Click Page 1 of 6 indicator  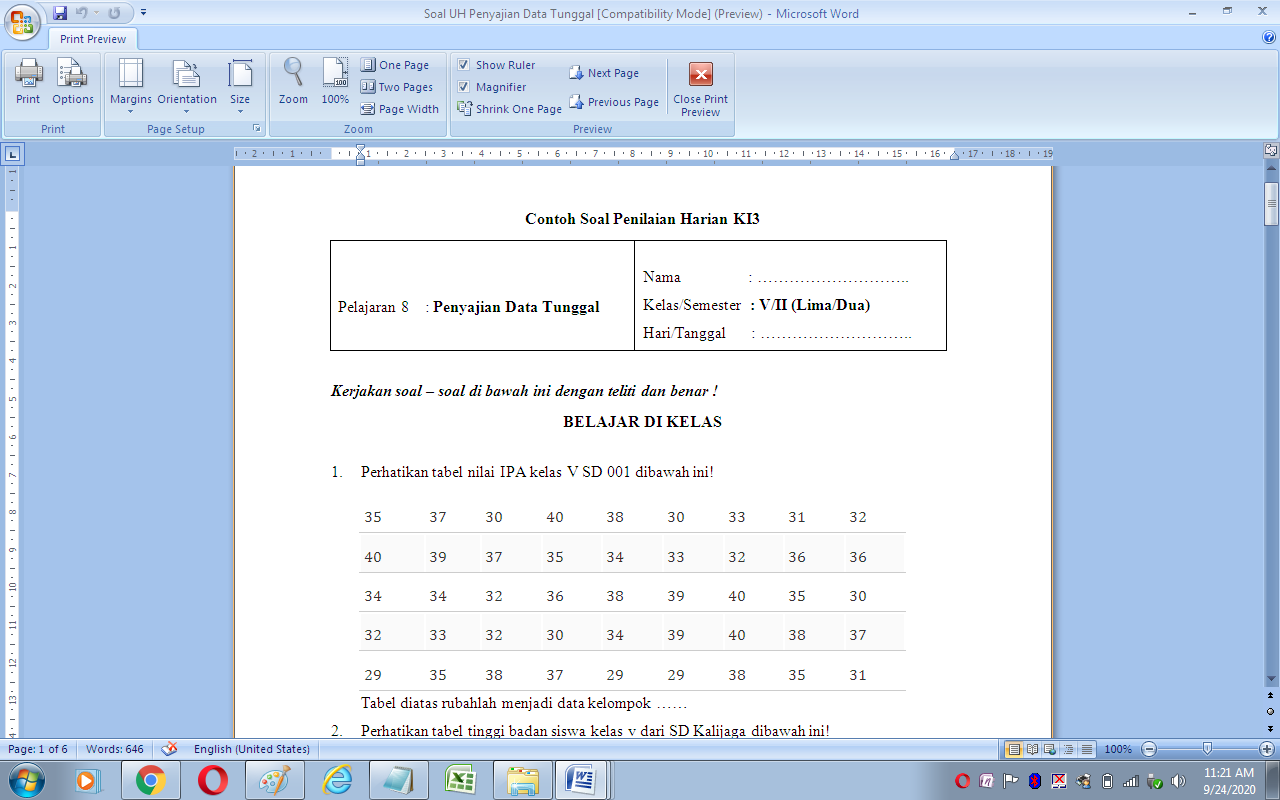click(x=38, y=749)
